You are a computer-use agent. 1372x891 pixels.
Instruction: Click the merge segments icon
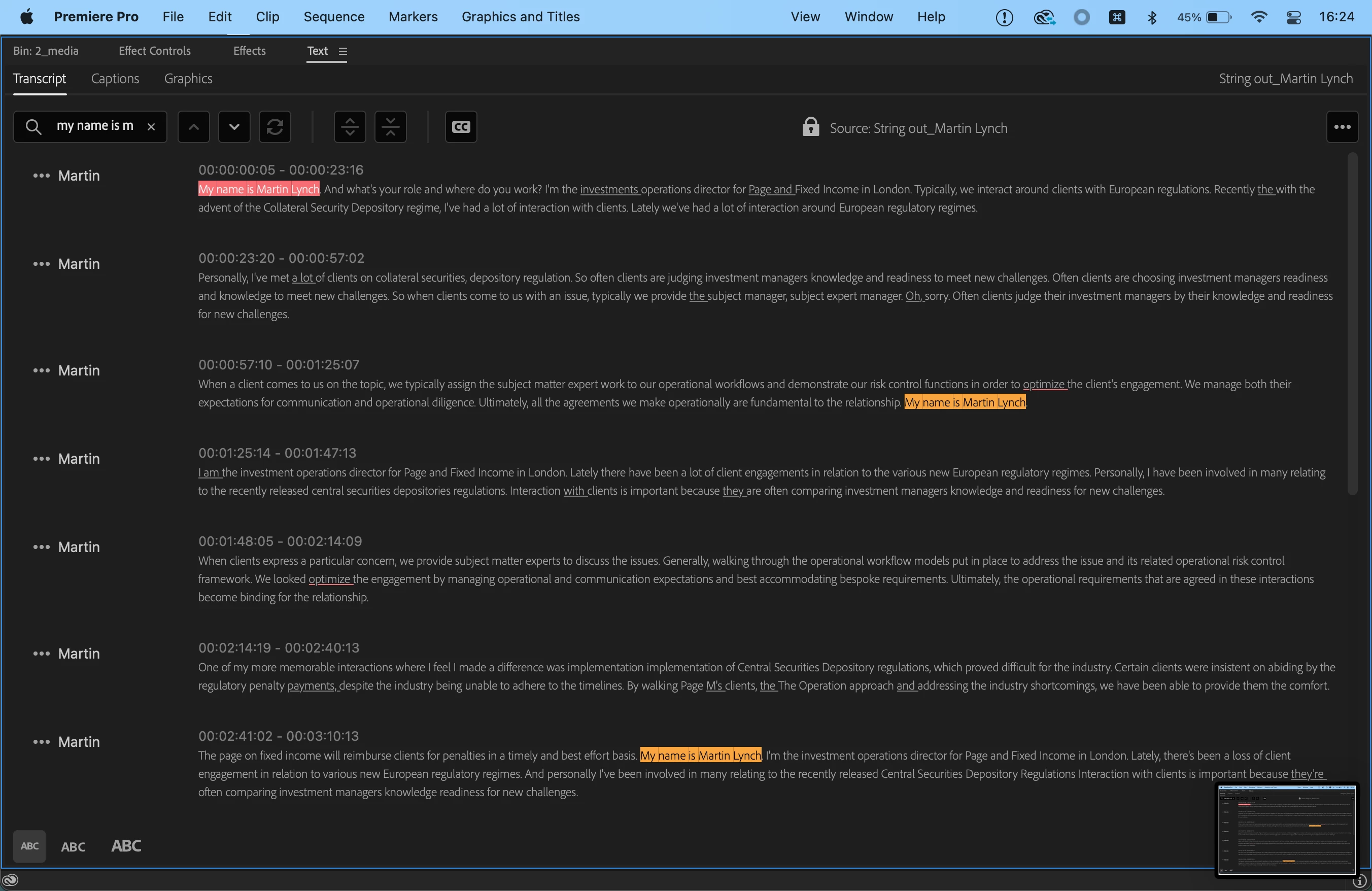390,127
